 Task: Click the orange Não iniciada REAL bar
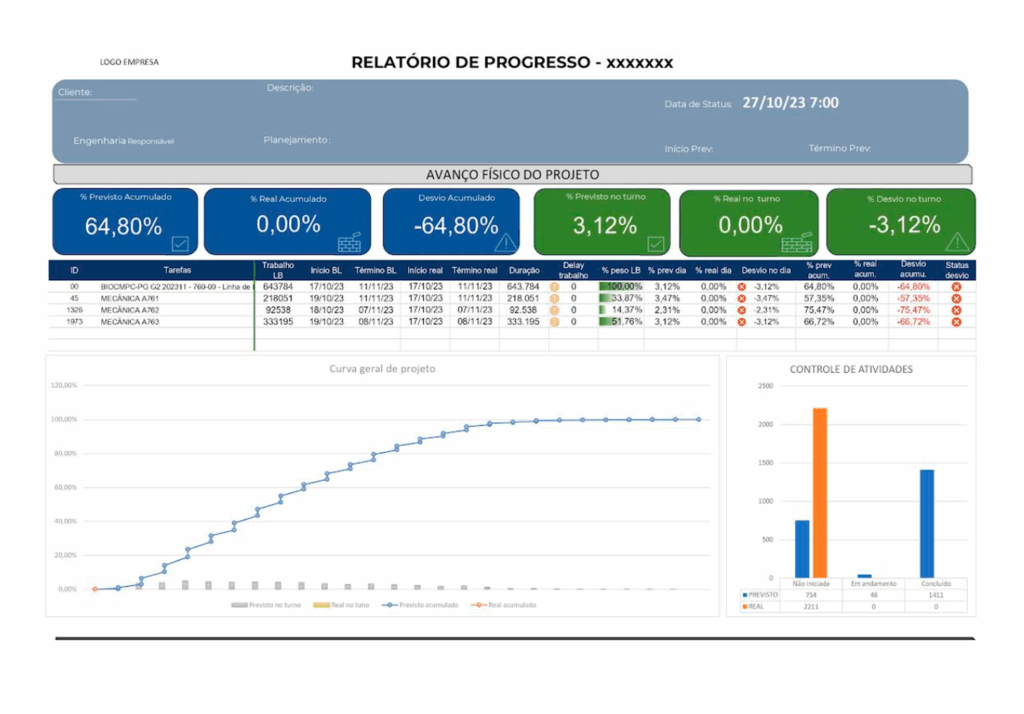coord(820,492)
